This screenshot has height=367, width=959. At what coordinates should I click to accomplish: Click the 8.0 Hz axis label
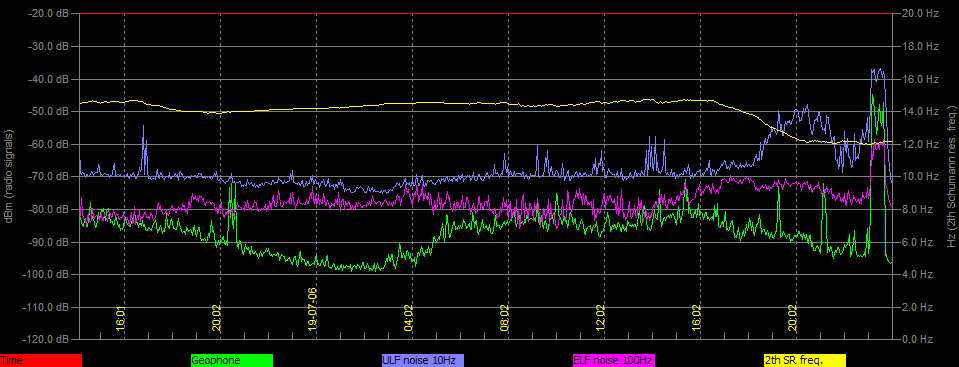coord(918,209)
